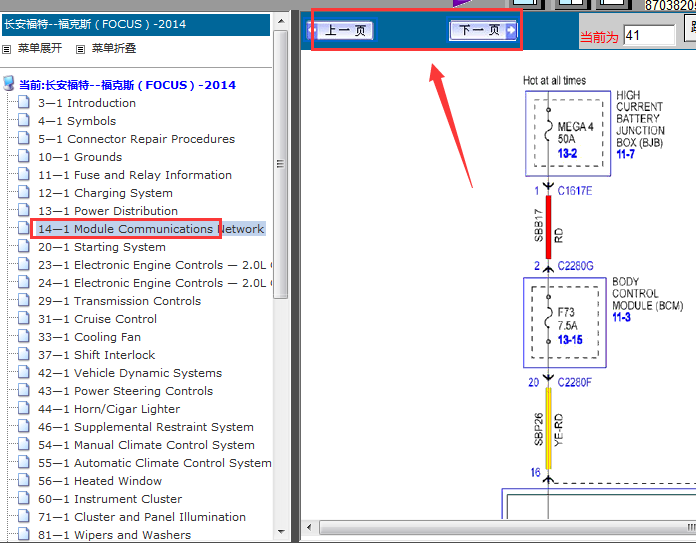This screenshot has height=543, width=696.
Task: Open 23—1 Electronic Engine Controls entry
Action: (x=154, y=265)
